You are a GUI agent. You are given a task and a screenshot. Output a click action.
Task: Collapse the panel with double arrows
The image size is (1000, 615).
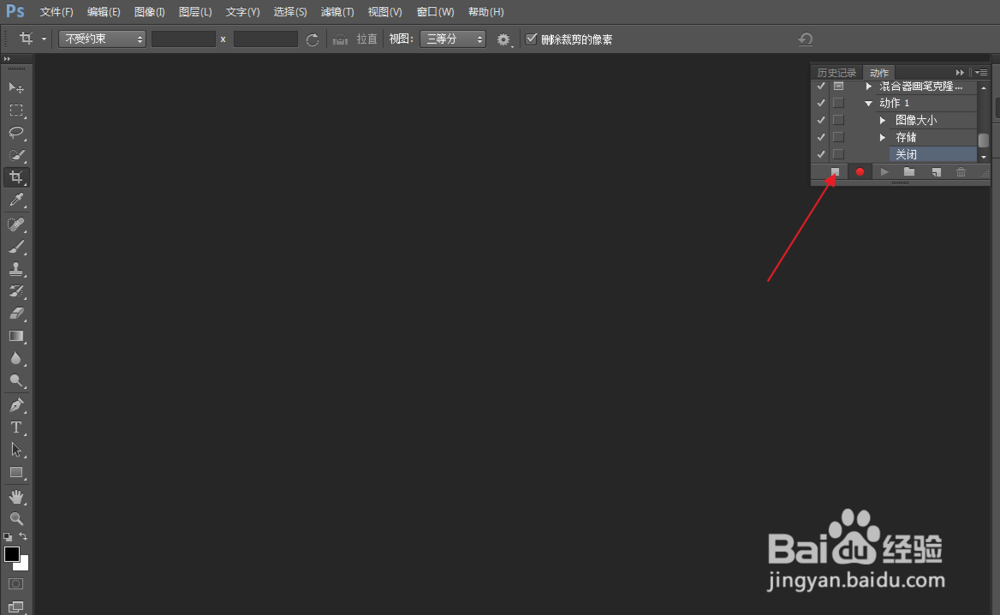click(x=959, y=73)
